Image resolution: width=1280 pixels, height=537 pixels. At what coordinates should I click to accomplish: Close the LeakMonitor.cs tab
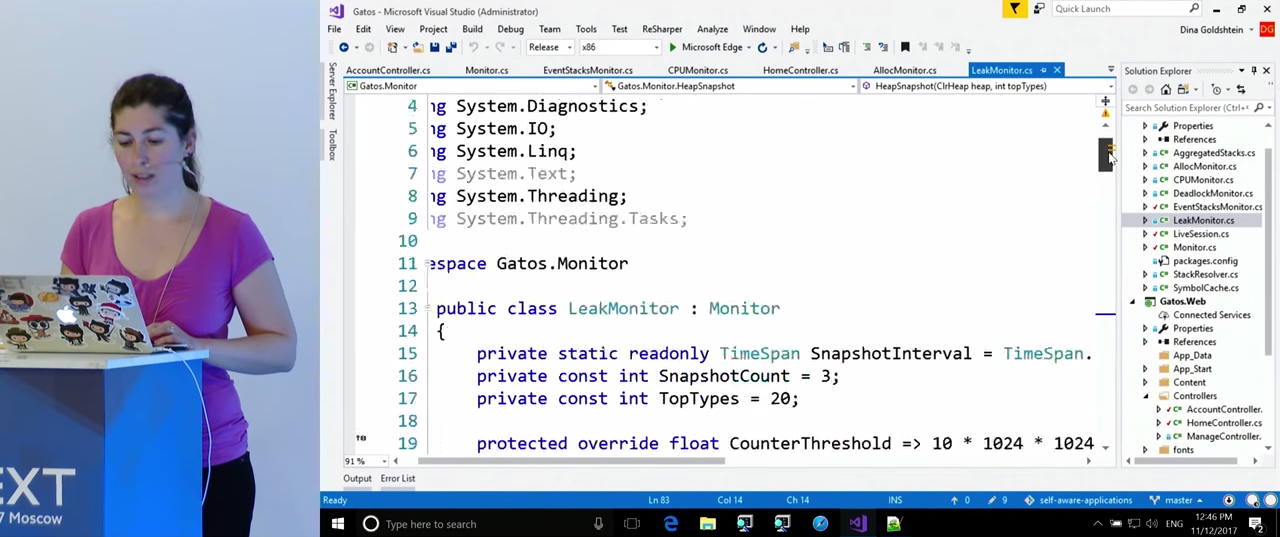(1057, 70)
